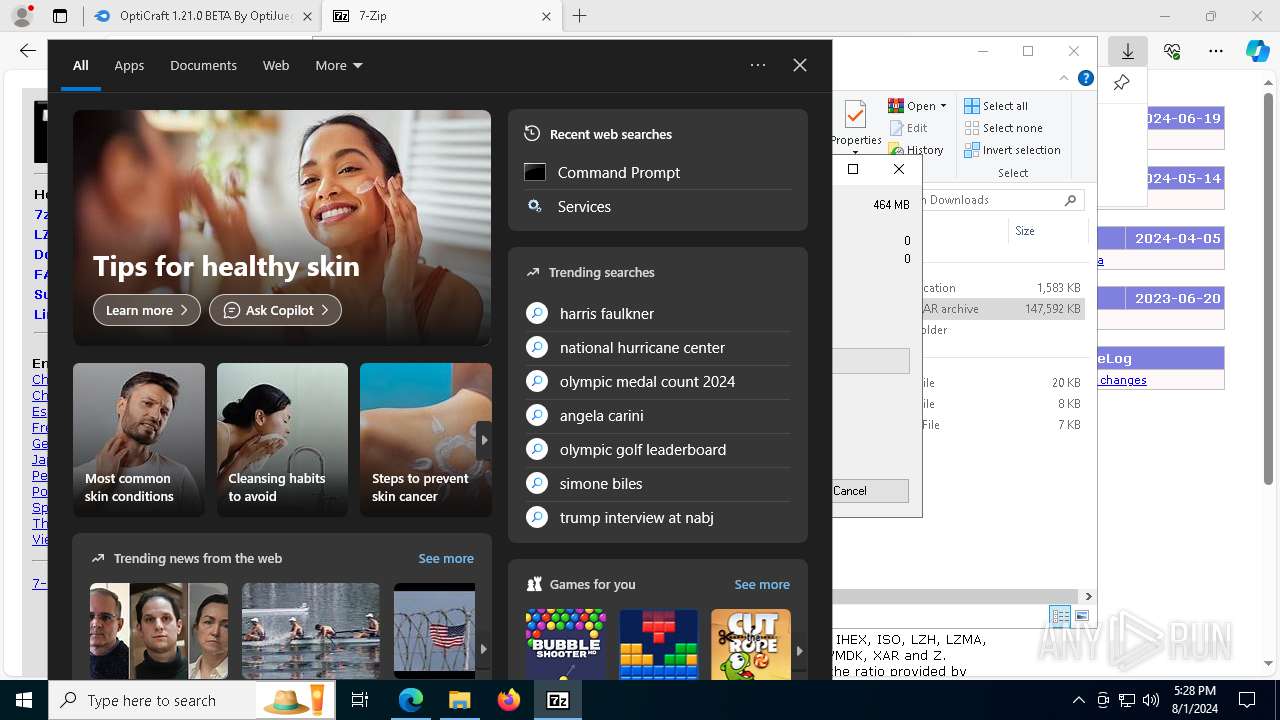Open Edge browser essentials heart icon
This screenshot has width=1280, height=720.
pos(1172,51)
